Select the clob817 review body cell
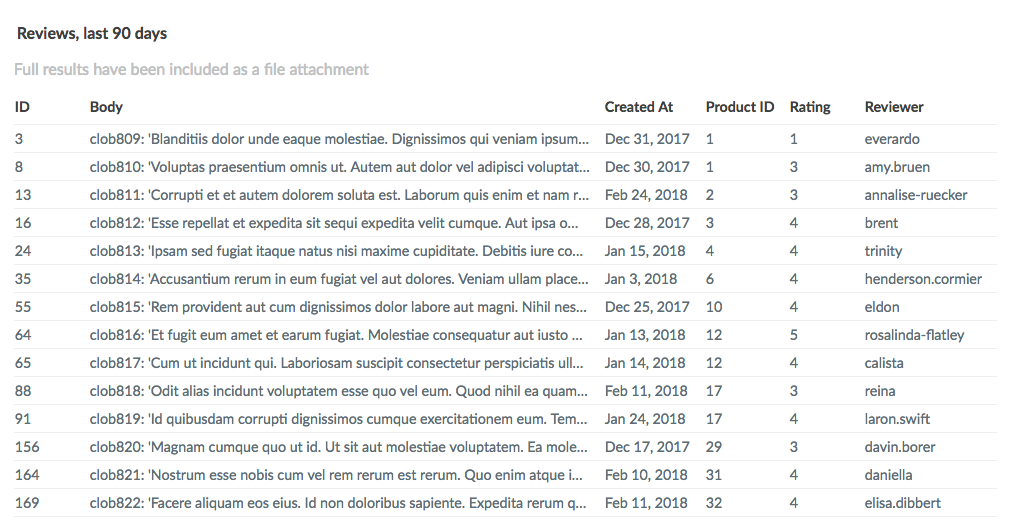This screenshot has width=1009, height=520. click(339, 363)
